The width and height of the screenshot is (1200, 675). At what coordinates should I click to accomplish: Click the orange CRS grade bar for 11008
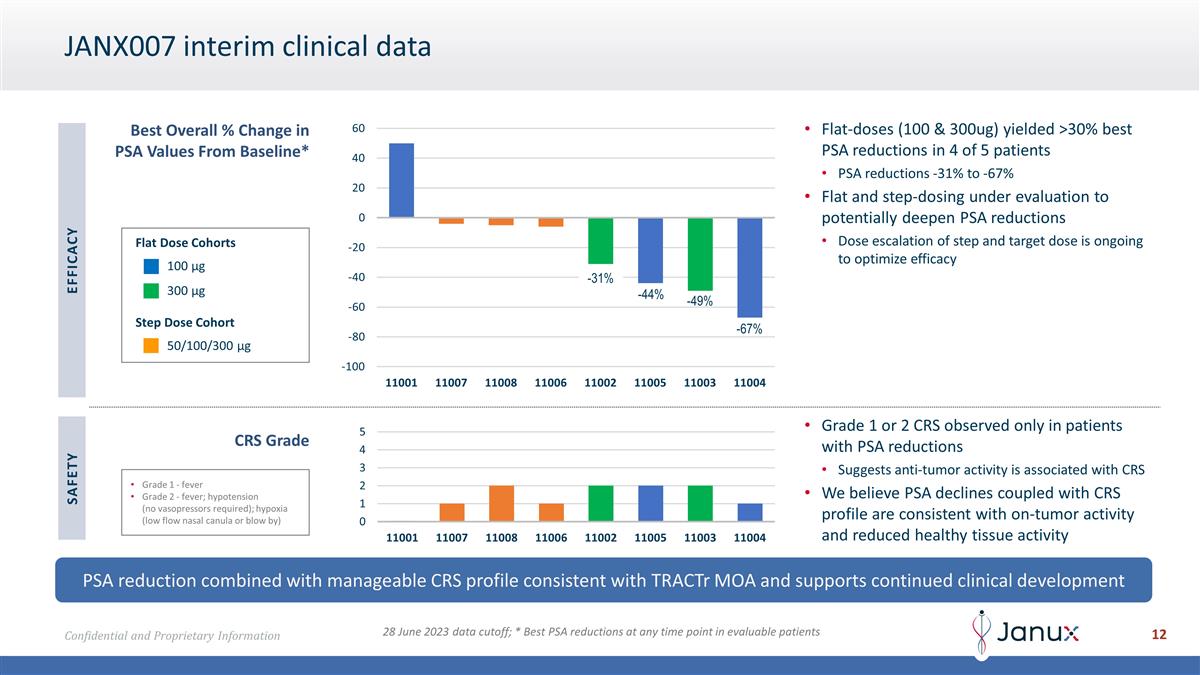(501, 503)
